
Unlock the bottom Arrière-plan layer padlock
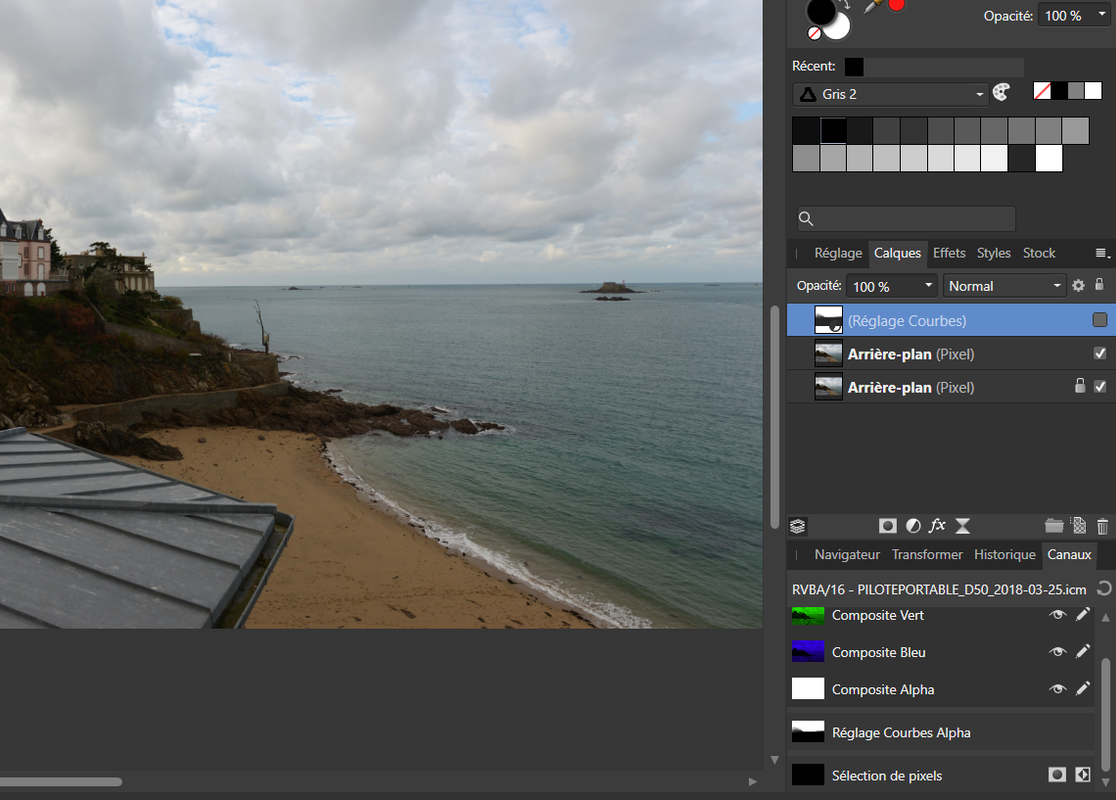tap(1080, 386)
